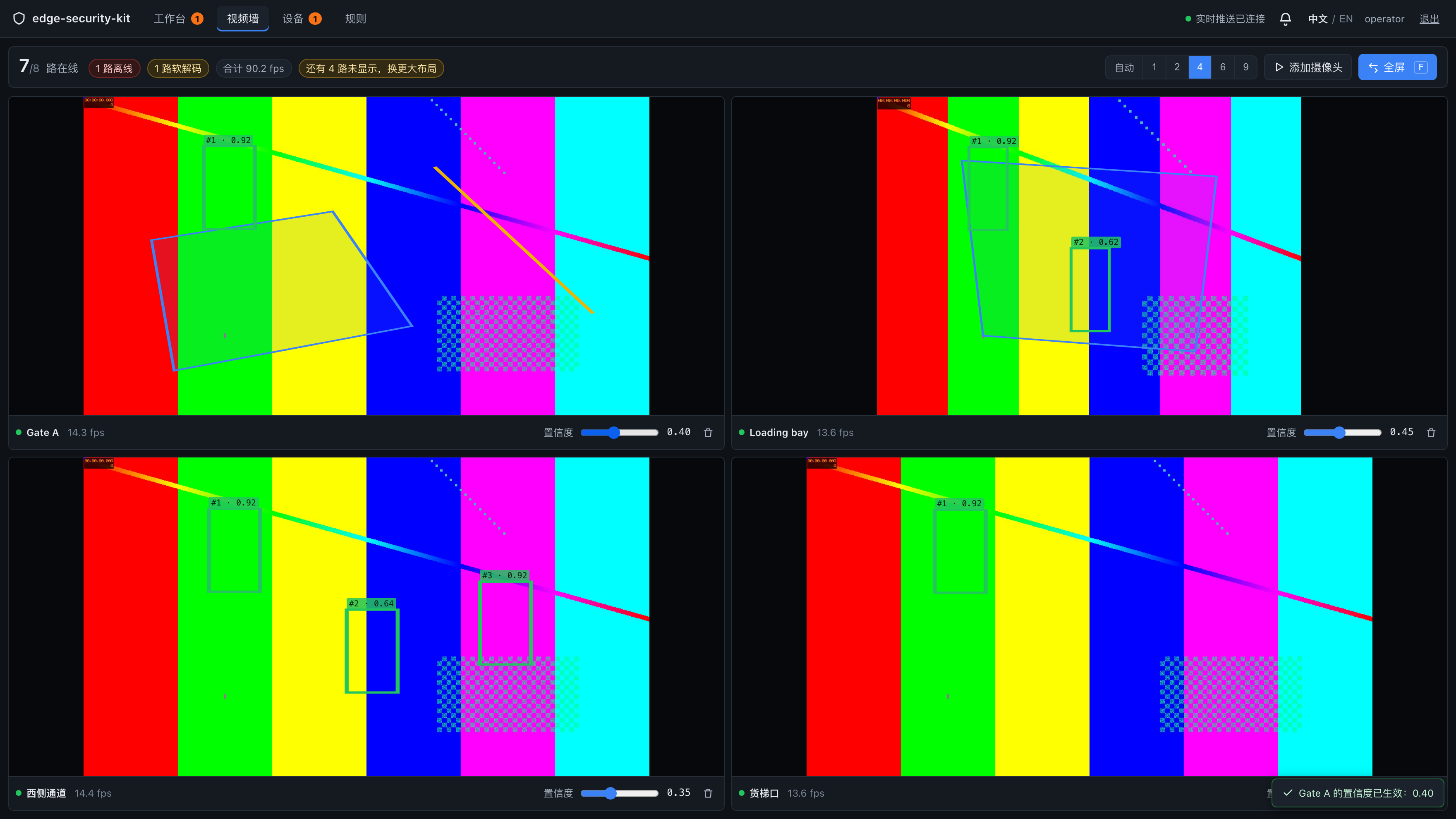Click the 1 路离线 status chip
Image resolution: width=1456 pixels, height=819 pixels.
[x=114, y=68]
